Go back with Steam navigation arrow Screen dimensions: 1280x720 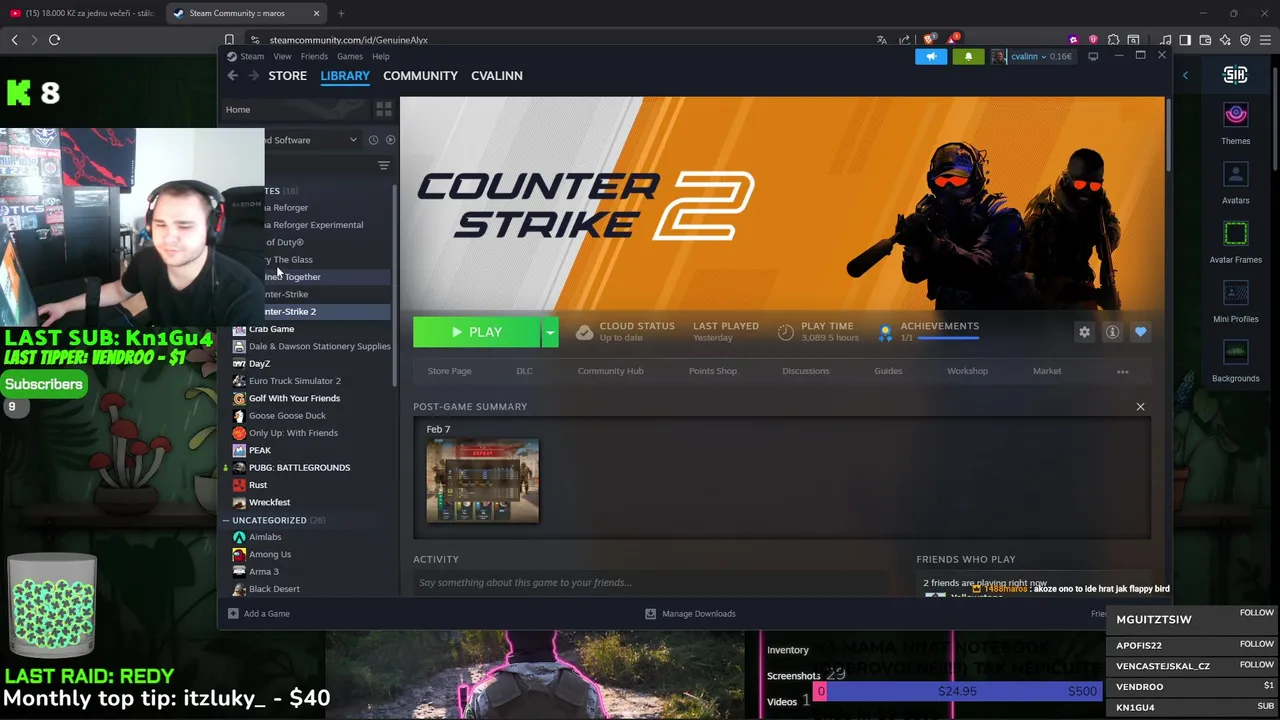point(232,76)
